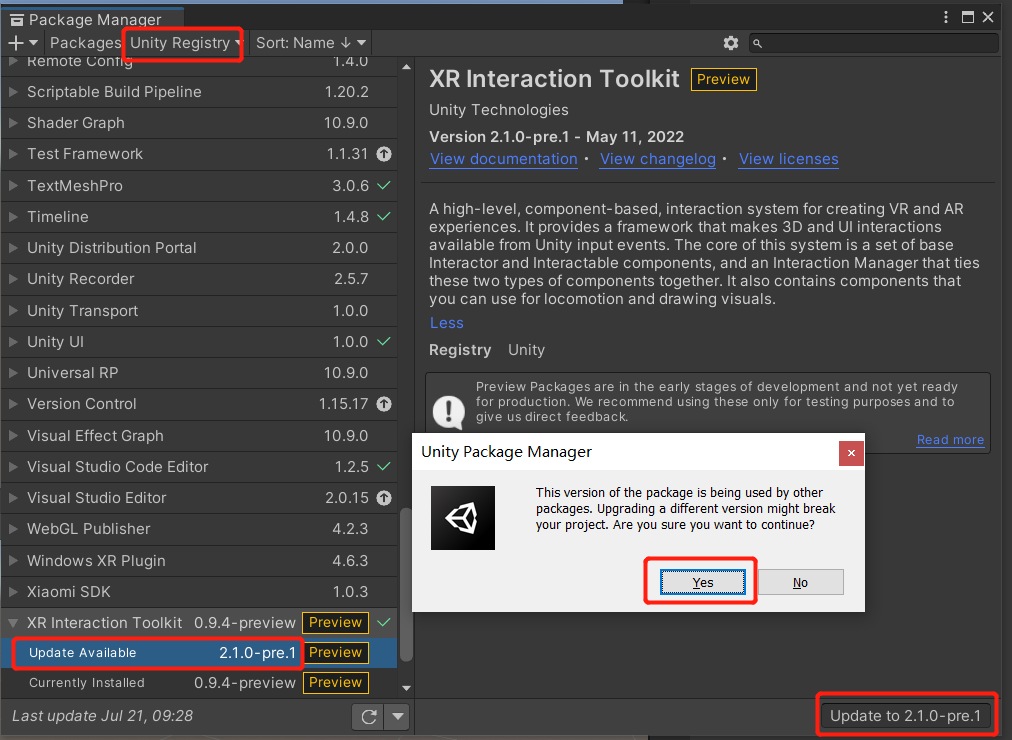1012x740 pixels.
Task: Click the plus icon to add package
Action: [16, 43]
